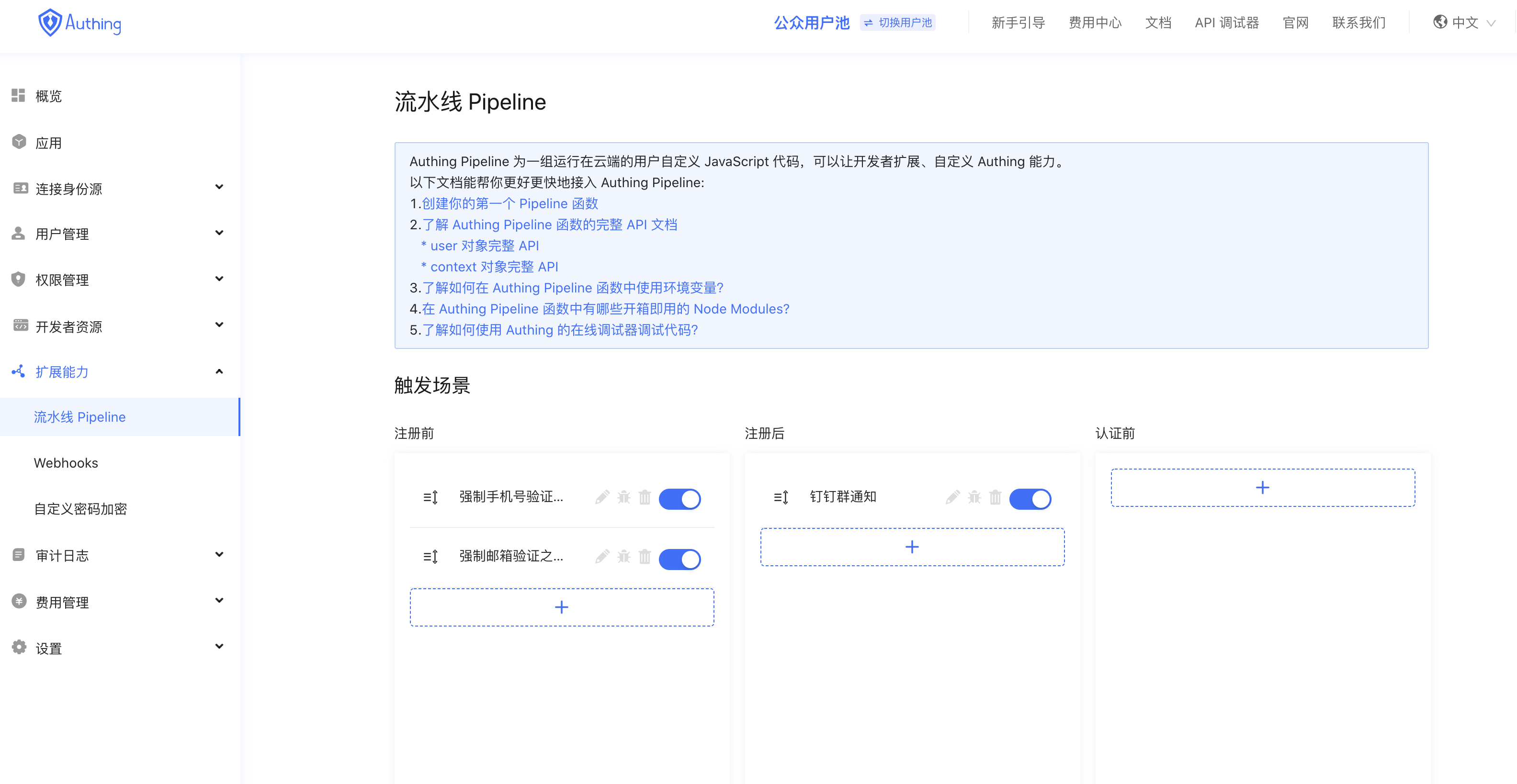
Task: Click the Authing shield logo
Action: [x=51, y=22]
